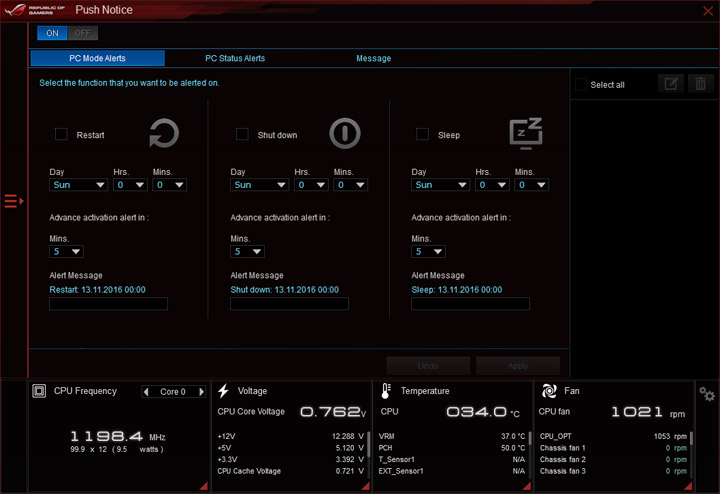
Task: Click the Shut down power icon
Action: click(x=345, y=134)
